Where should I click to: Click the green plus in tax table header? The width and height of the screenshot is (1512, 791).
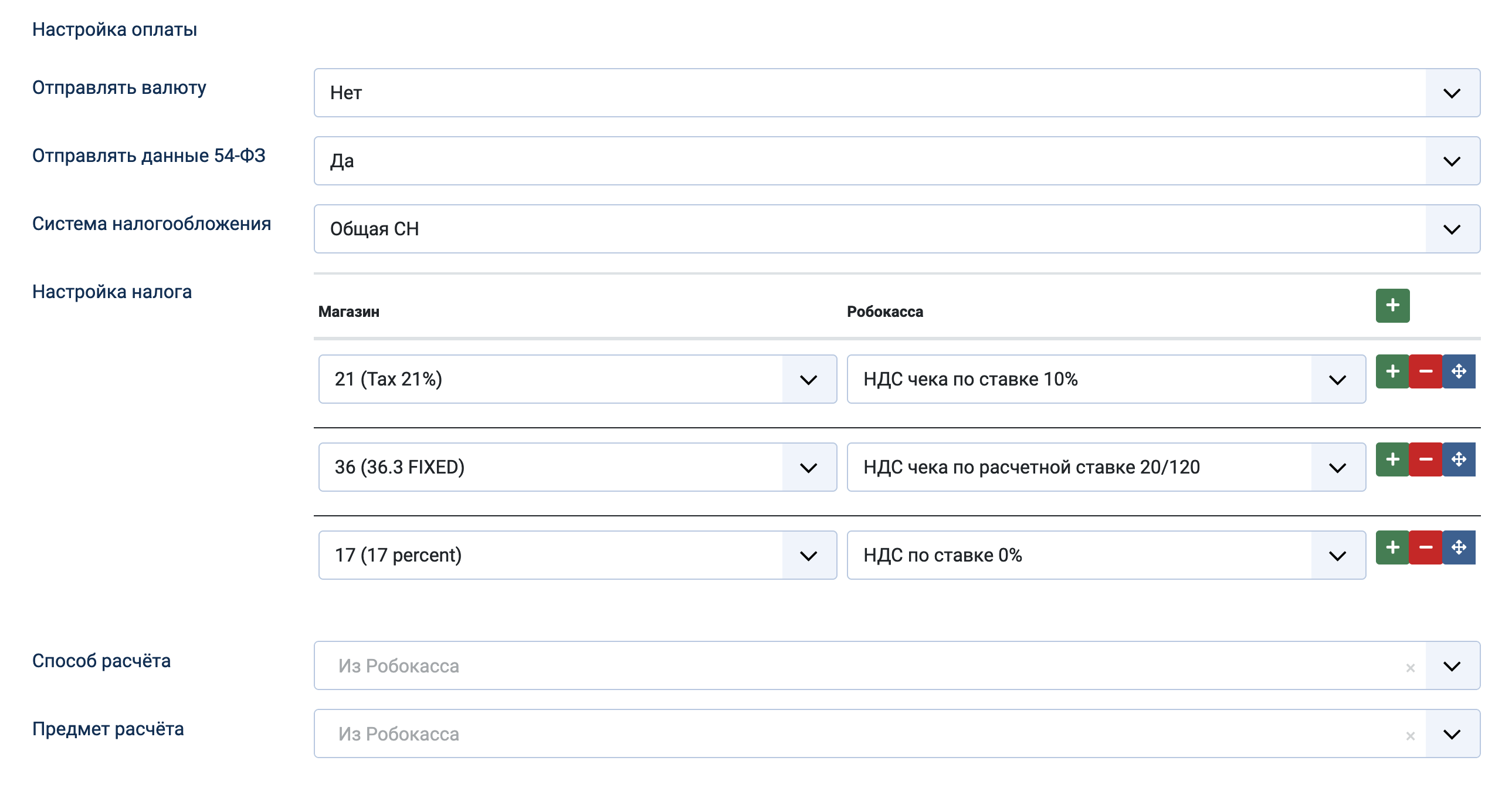(x=1392, y=305)
